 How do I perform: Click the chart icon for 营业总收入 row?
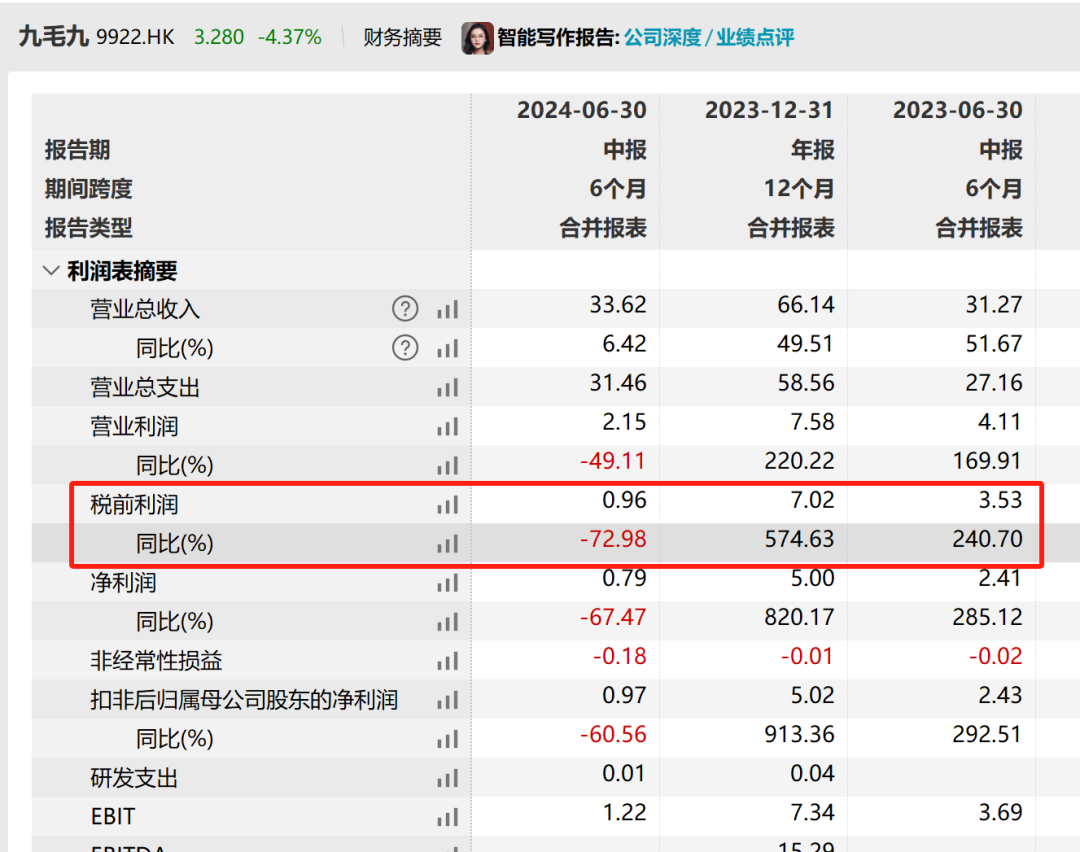(x=447, y=310)
